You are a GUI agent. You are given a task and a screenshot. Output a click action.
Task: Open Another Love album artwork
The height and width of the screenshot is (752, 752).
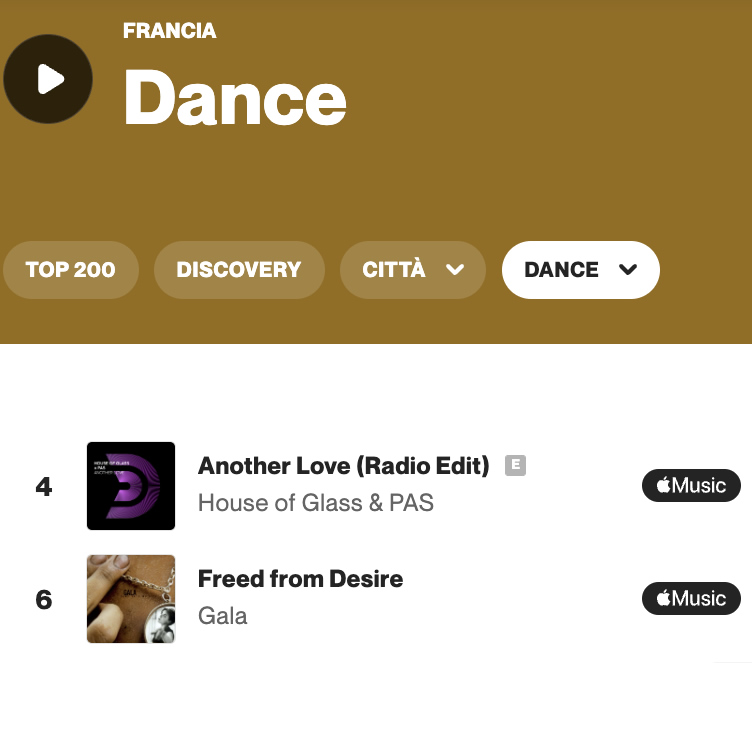click(131, 486)
